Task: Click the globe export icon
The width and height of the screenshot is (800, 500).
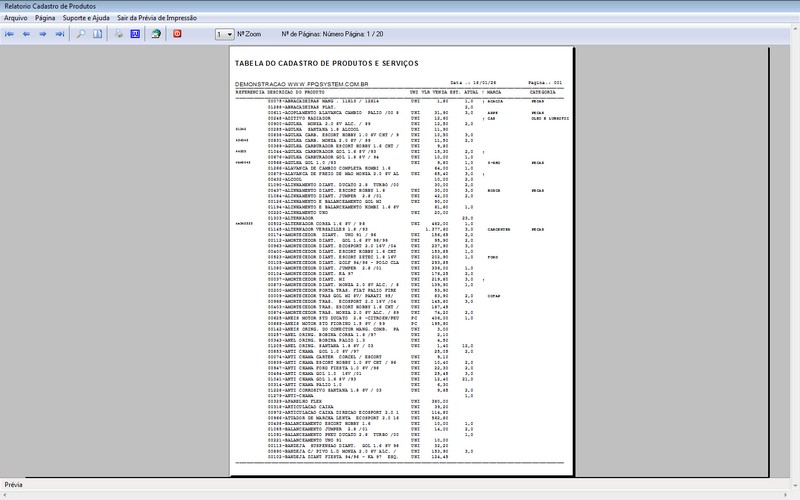Action: (x=156, y=33)
